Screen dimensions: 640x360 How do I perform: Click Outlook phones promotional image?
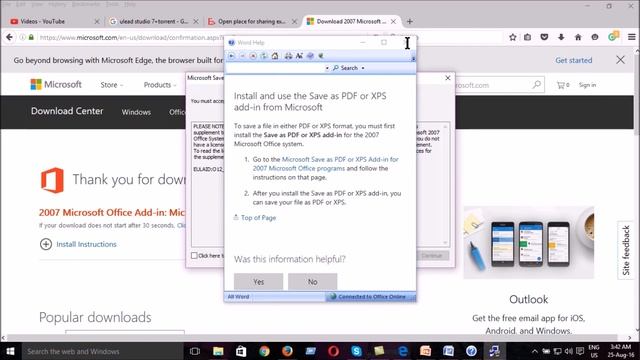coord(529,242)
